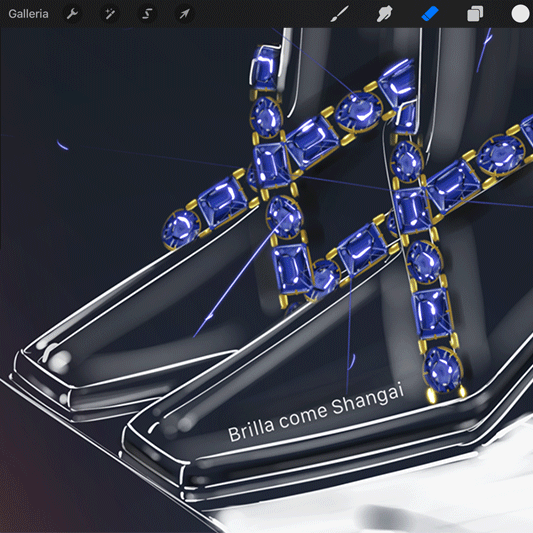The image size is (533, 533).
Task: Choose the Paint brush tool
Action: click(339, 14)
